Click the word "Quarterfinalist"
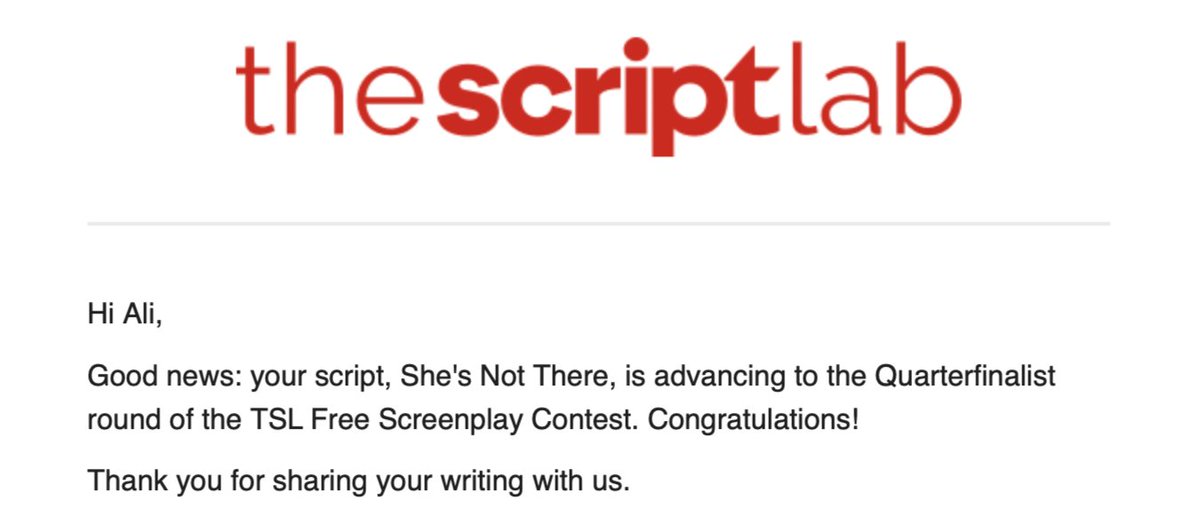 click(x=965, y=377)
